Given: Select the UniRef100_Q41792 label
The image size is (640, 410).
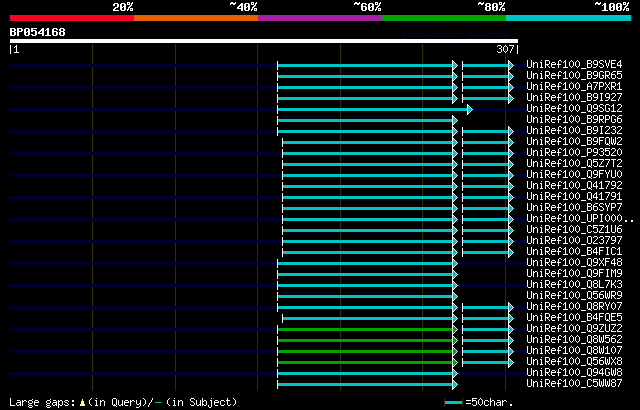Looking at the screenshot, I should point(574,186).
